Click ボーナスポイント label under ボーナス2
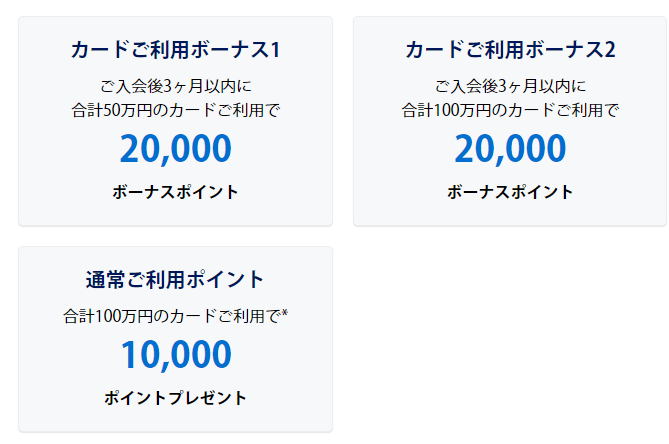Viewport: 669px width, 444px height. pyautogui.click(x=510, y=192)
